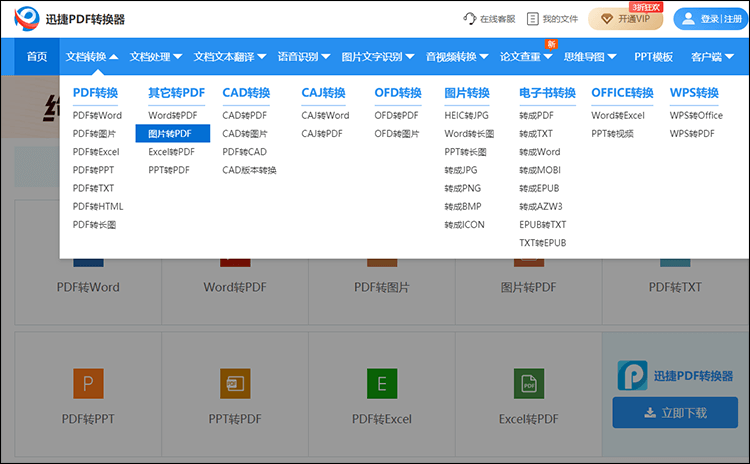Choose OFD转PDF menu entry
Viewport: 750px width, 464px height.
pyautogui.click(x=397, y=115)
